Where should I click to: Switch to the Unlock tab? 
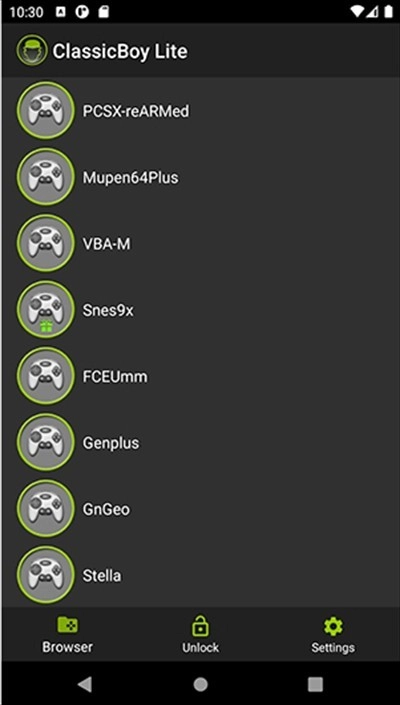pyautogui.click(x=200, y=635)
